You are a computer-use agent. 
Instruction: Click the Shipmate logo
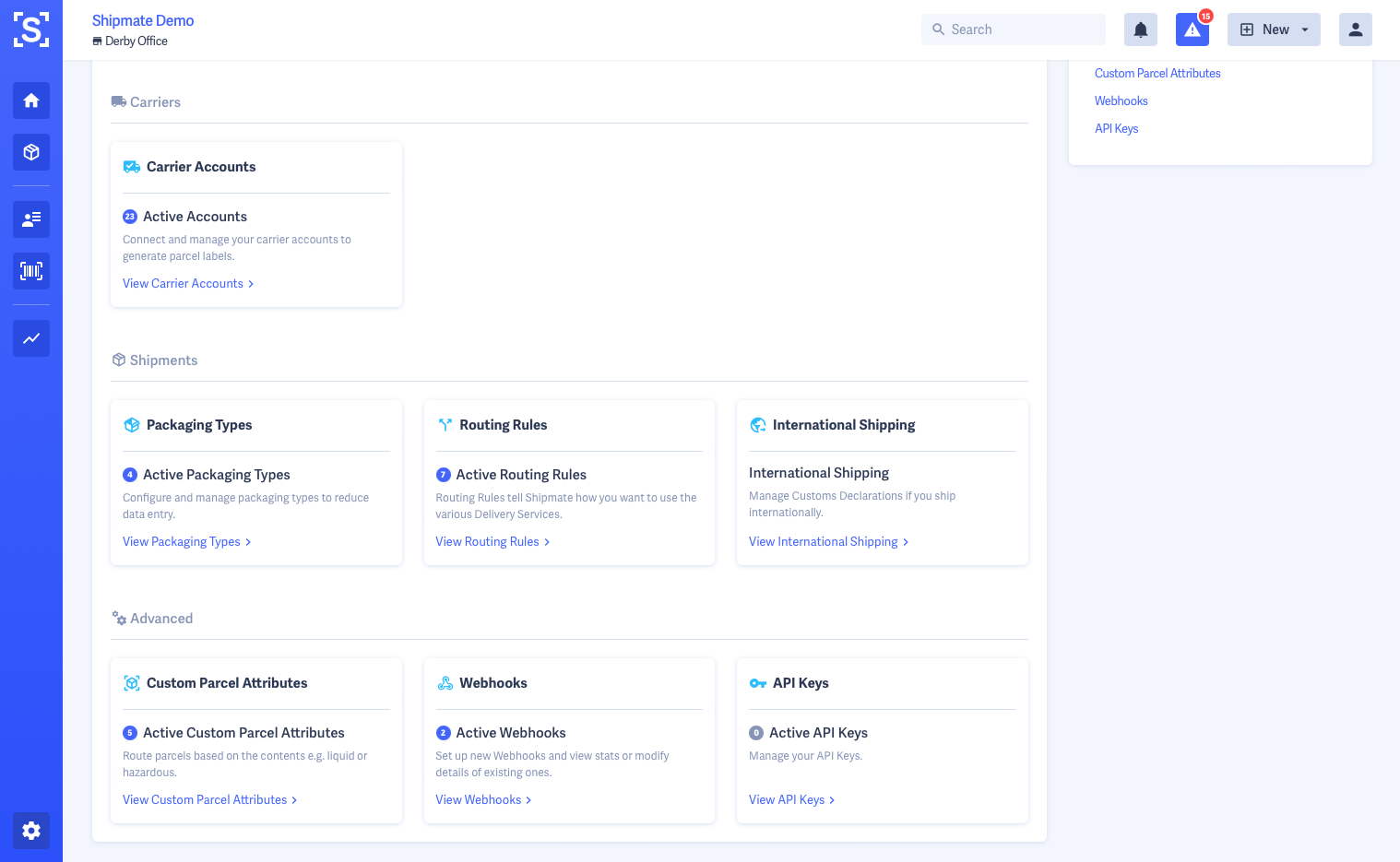[x=31, y=30]
